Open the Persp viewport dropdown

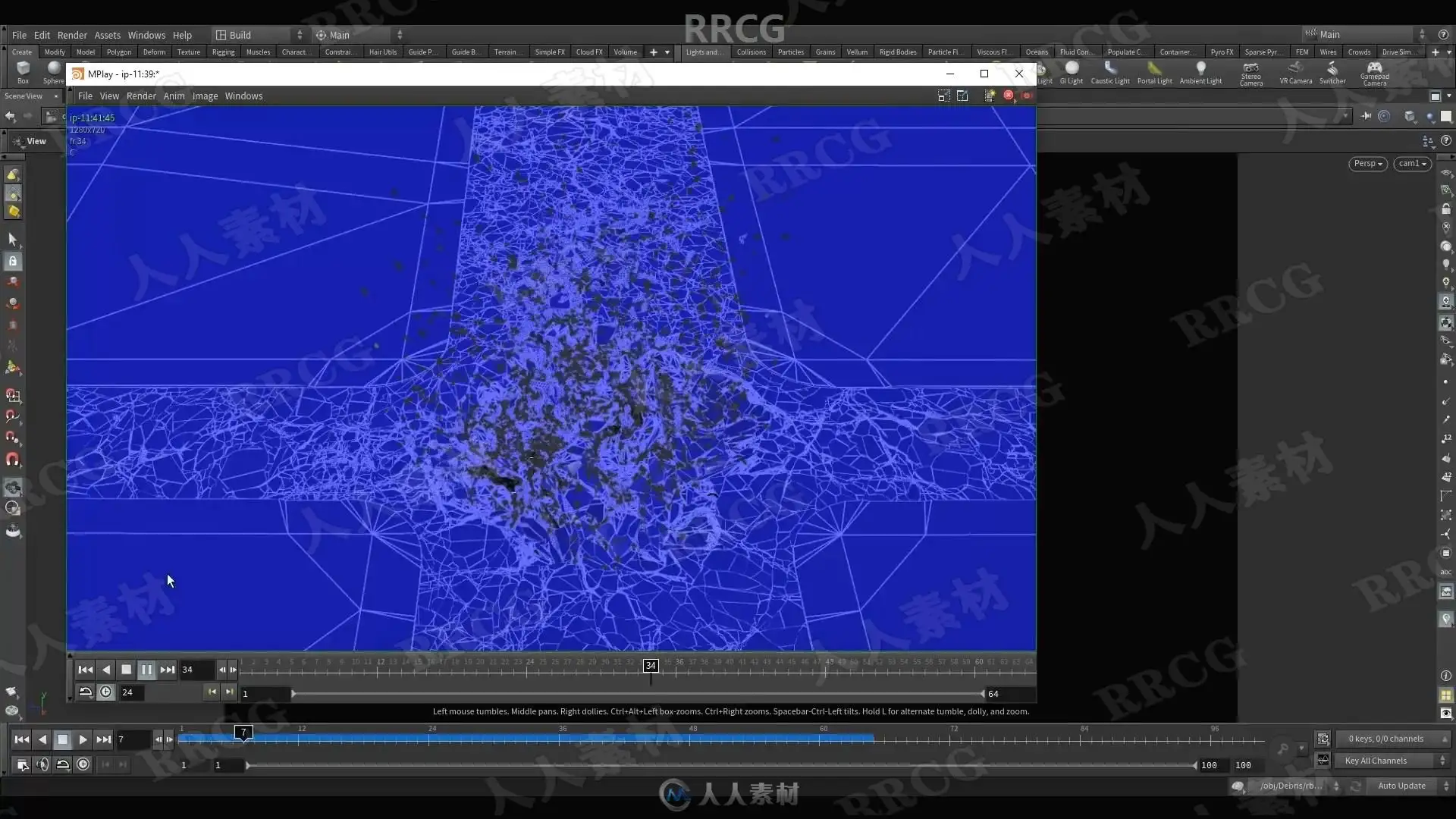coord(1368,164)
